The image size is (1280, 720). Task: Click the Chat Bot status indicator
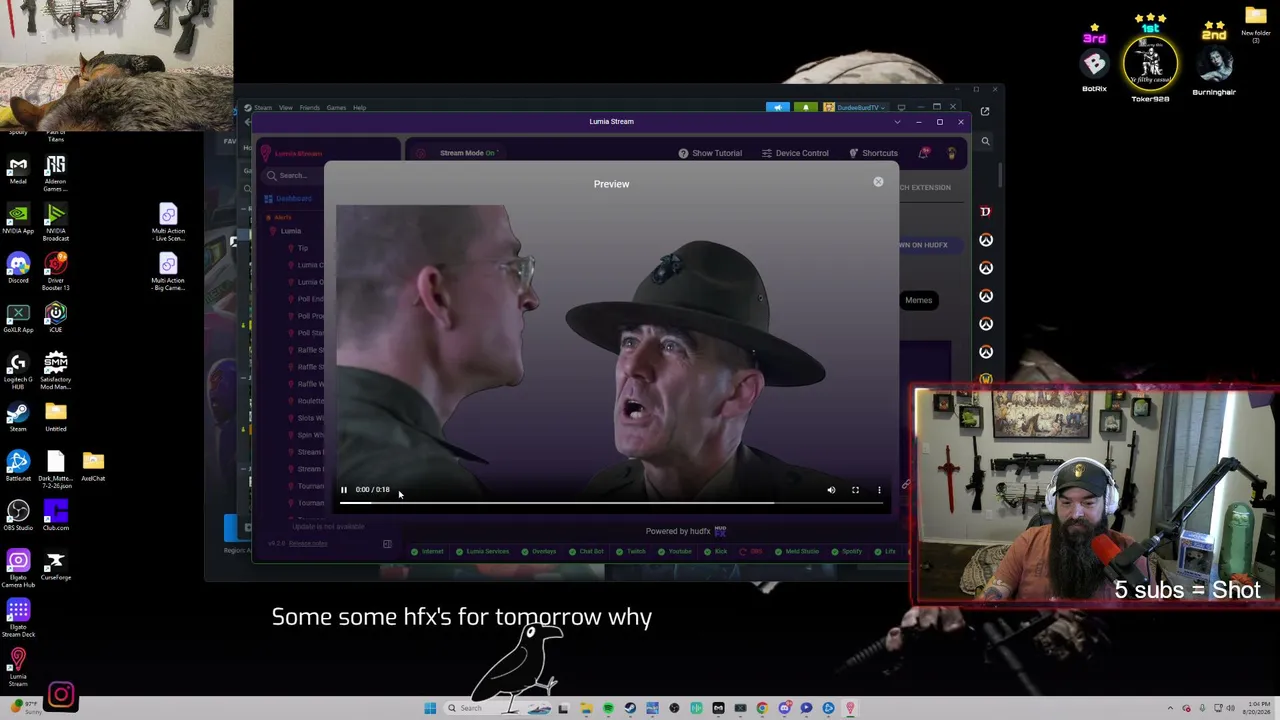(586, 551)
